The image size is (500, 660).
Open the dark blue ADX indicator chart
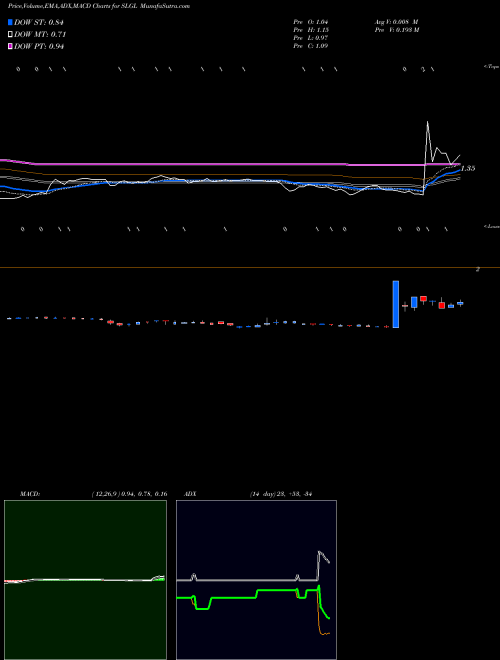tap(256, 580)
